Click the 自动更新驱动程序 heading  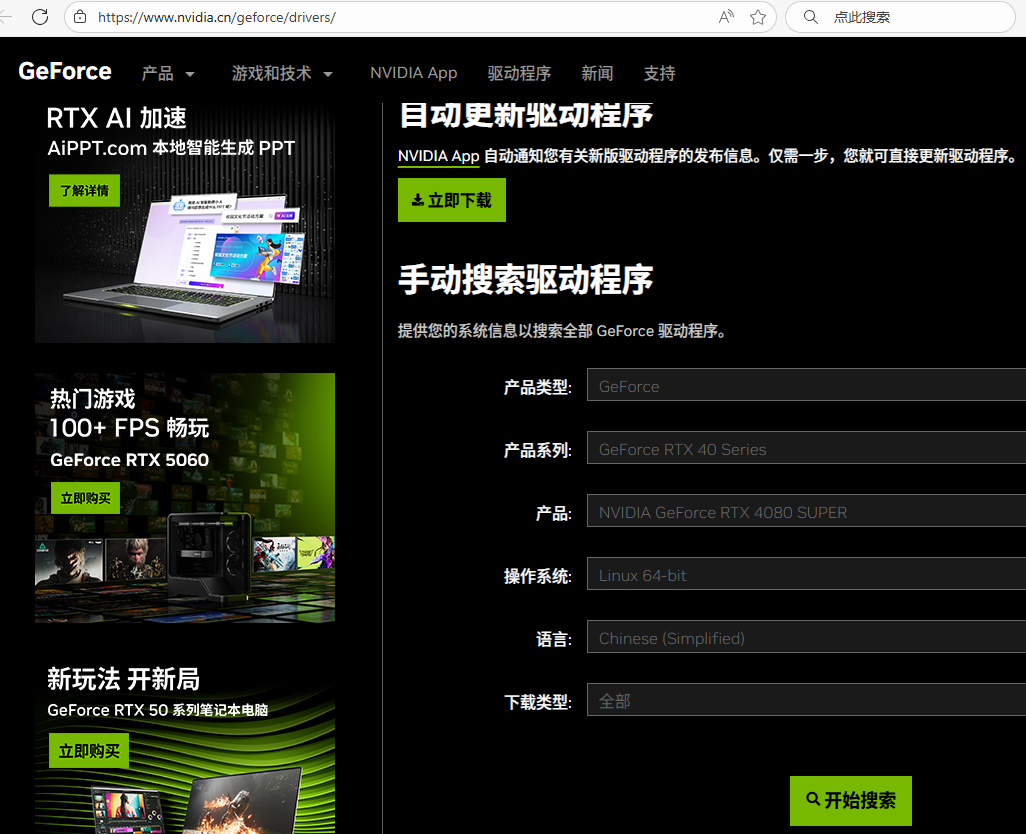coord(525,116)
